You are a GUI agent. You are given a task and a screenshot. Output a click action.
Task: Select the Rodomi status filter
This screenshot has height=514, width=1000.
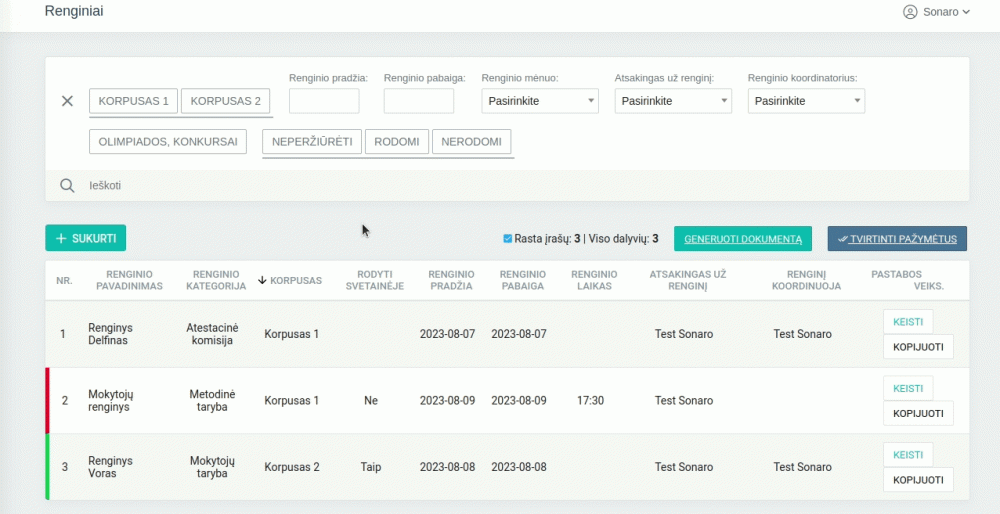397,142
